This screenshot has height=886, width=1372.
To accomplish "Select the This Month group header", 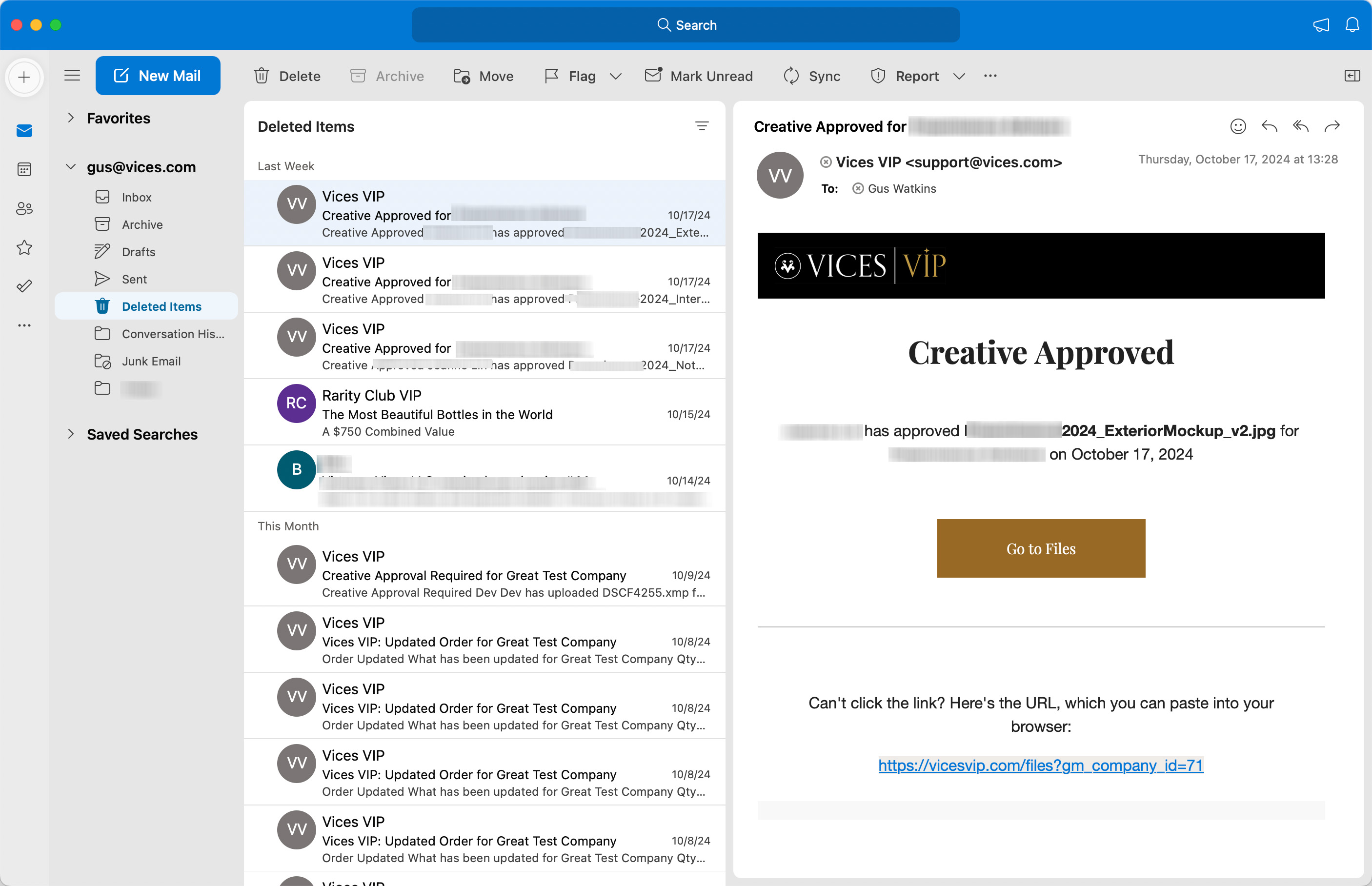I will point(288,526).
